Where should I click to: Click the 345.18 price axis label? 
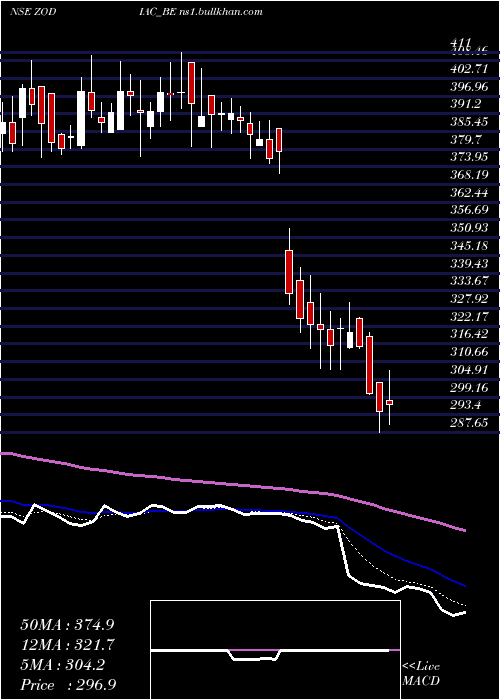(x=470, y=246)
